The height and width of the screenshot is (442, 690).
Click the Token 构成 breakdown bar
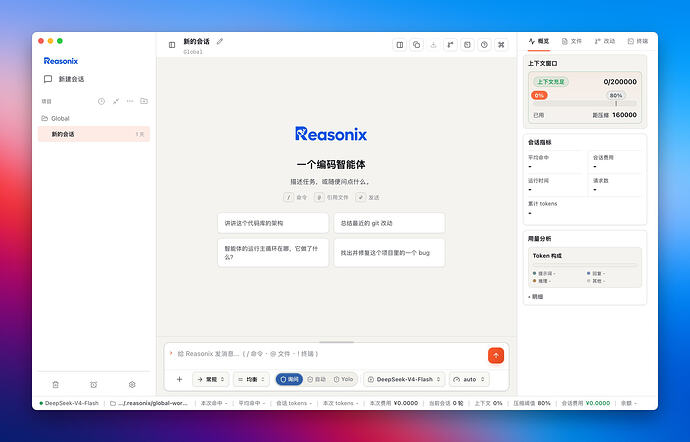pyautogui.click(x=584, y=265)
